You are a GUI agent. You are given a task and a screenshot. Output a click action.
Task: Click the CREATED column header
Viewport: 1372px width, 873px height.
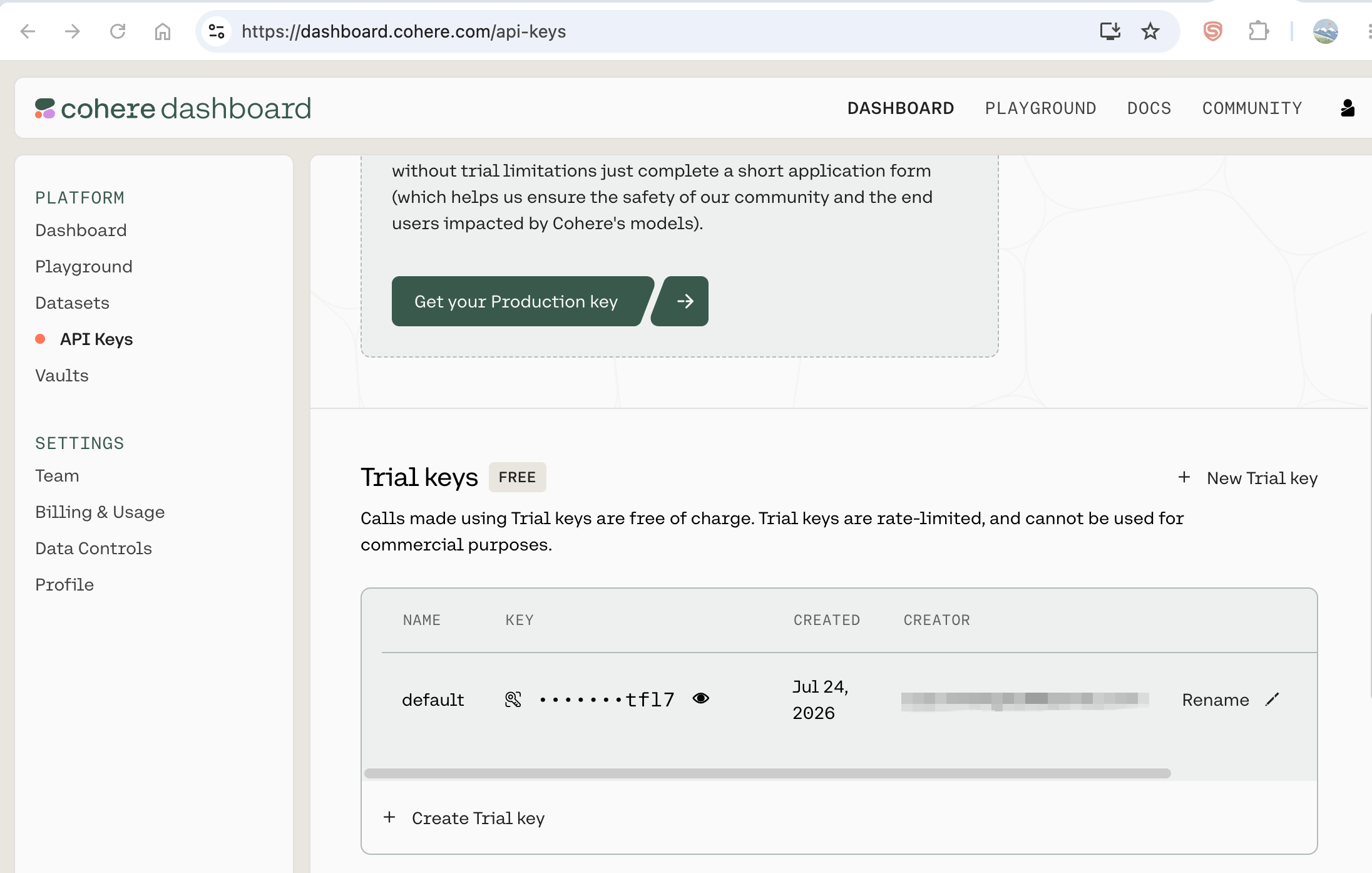coord(827,620)
